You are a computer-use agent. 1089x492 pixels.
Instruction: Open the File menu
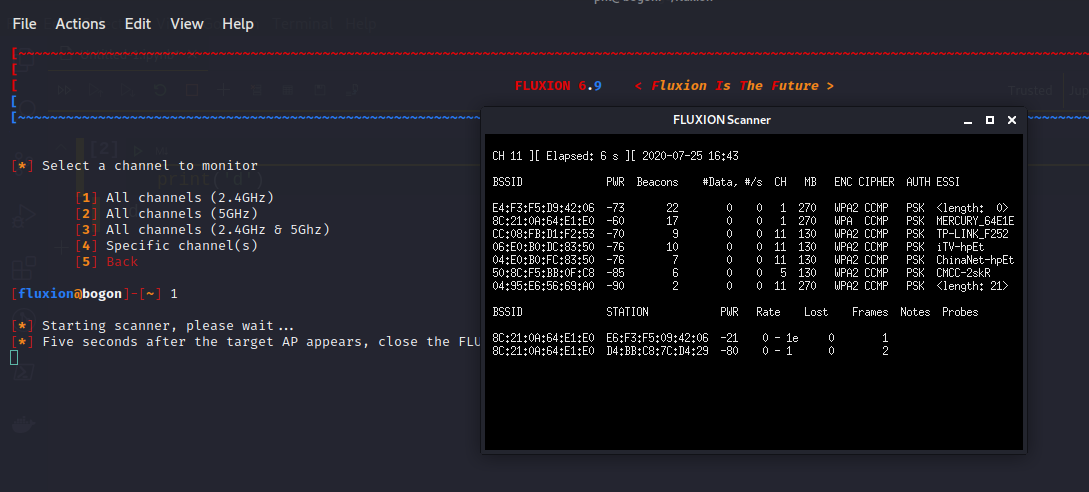(x=24, y=24)
